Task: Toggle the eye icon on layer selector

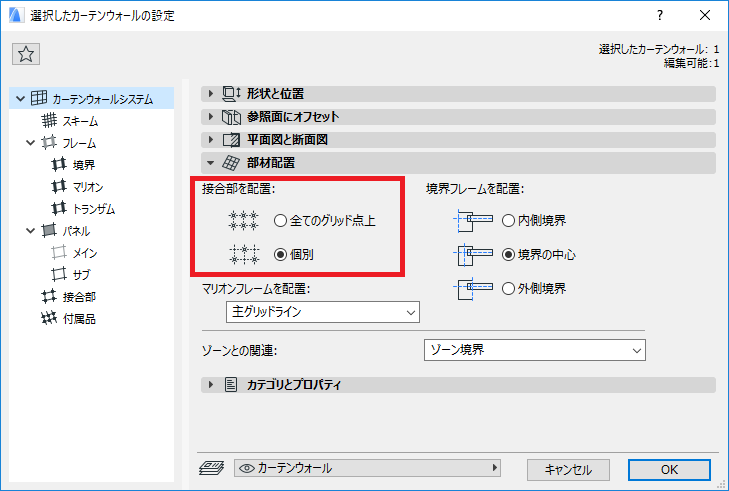Action: (247, 468)
